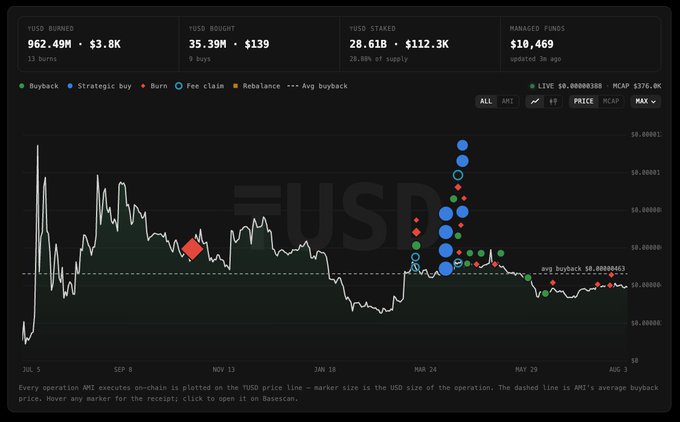
Task: Click the dashed Avg buyback legend icon
Action: coord(293,86)
